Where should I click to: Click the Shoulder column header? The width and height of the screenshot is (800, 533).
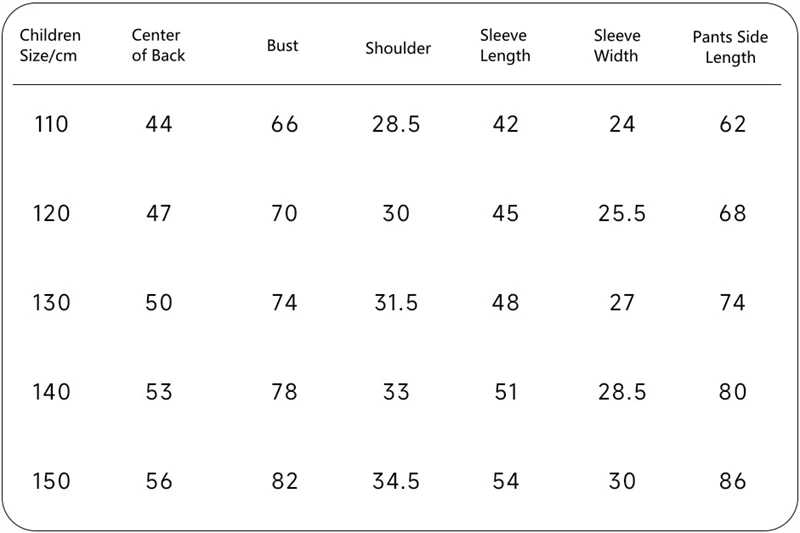pyautogui.click(x=398, y=48)
